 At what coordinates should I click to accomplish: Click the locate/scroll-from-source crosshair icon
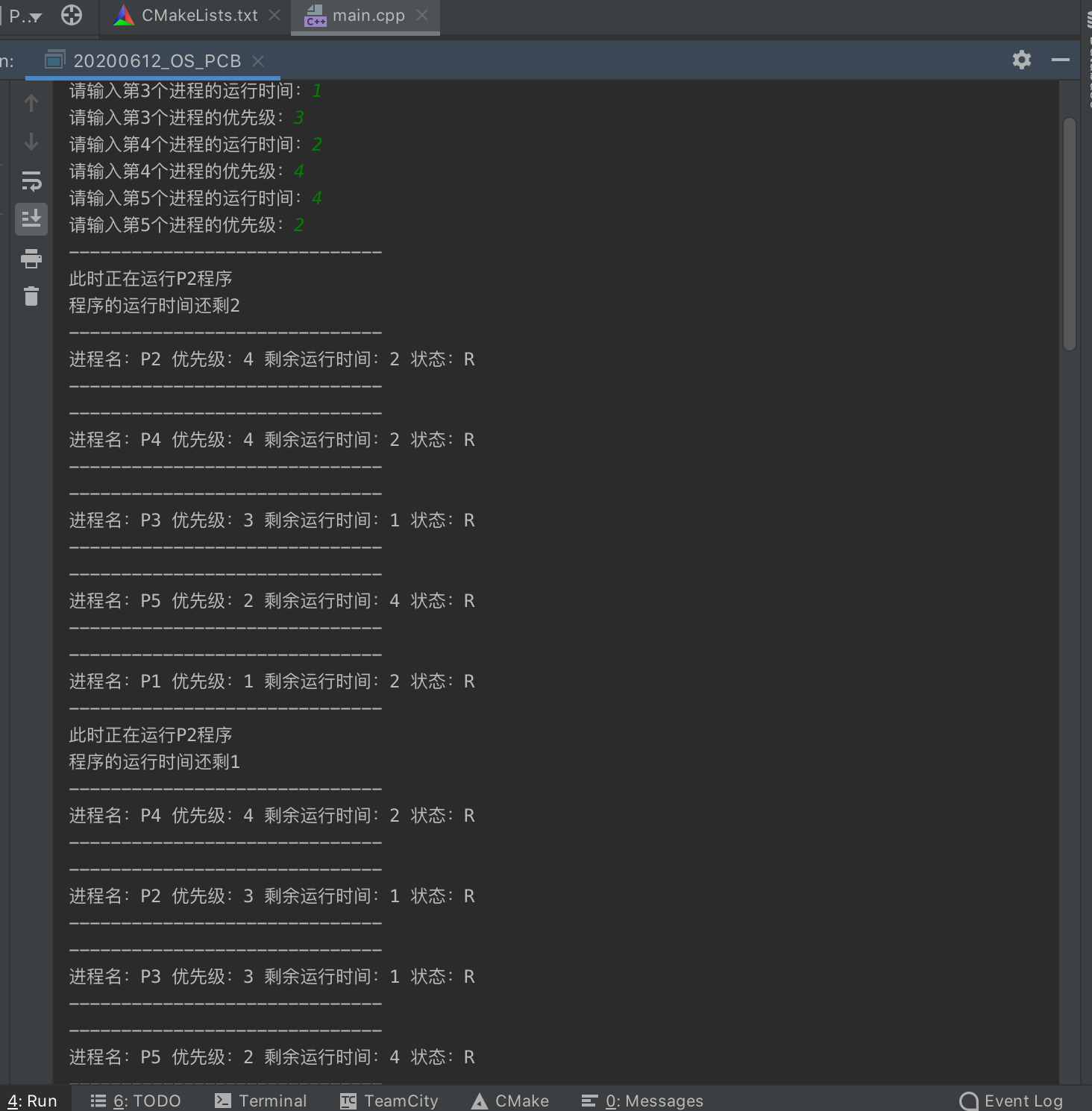pos(72,15)
